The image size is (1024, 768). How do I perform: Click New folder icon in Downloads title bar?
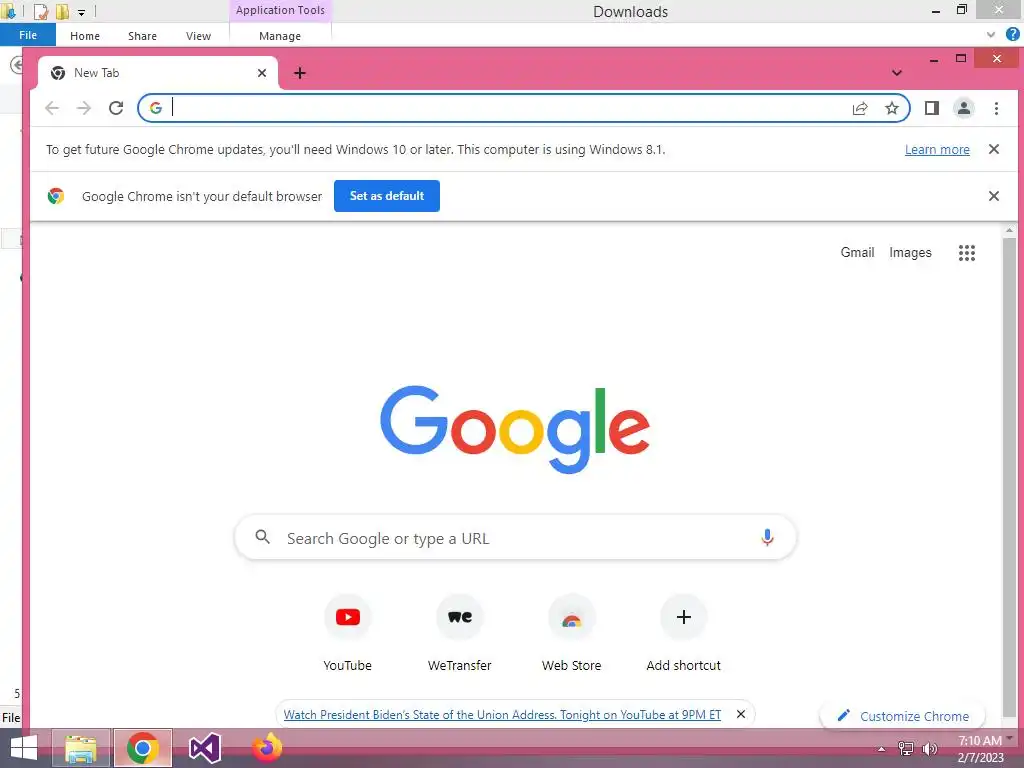(x=62, y=11)
